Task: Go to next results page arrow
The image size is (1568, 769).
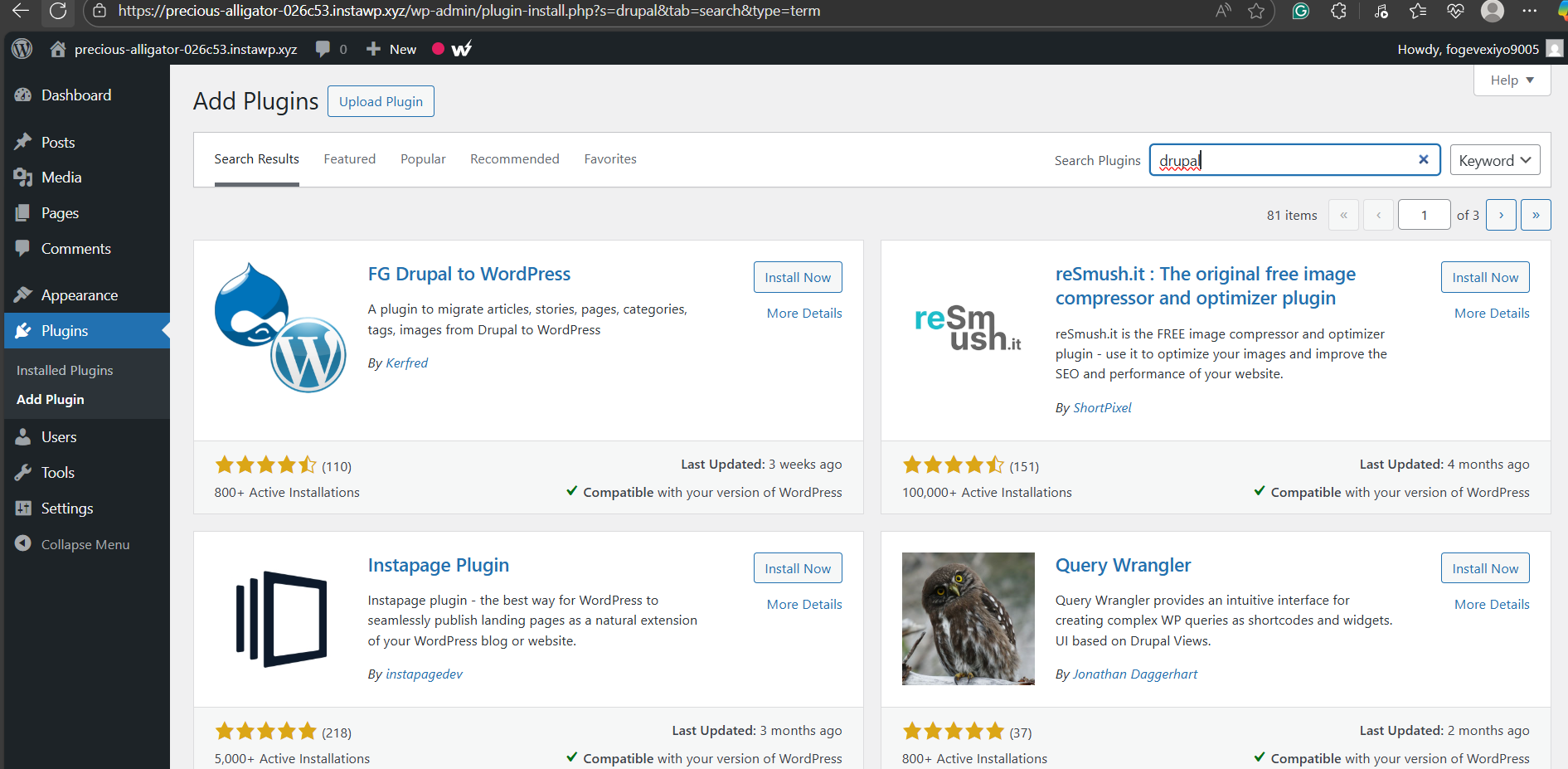Action: (x=1501, y=215)
